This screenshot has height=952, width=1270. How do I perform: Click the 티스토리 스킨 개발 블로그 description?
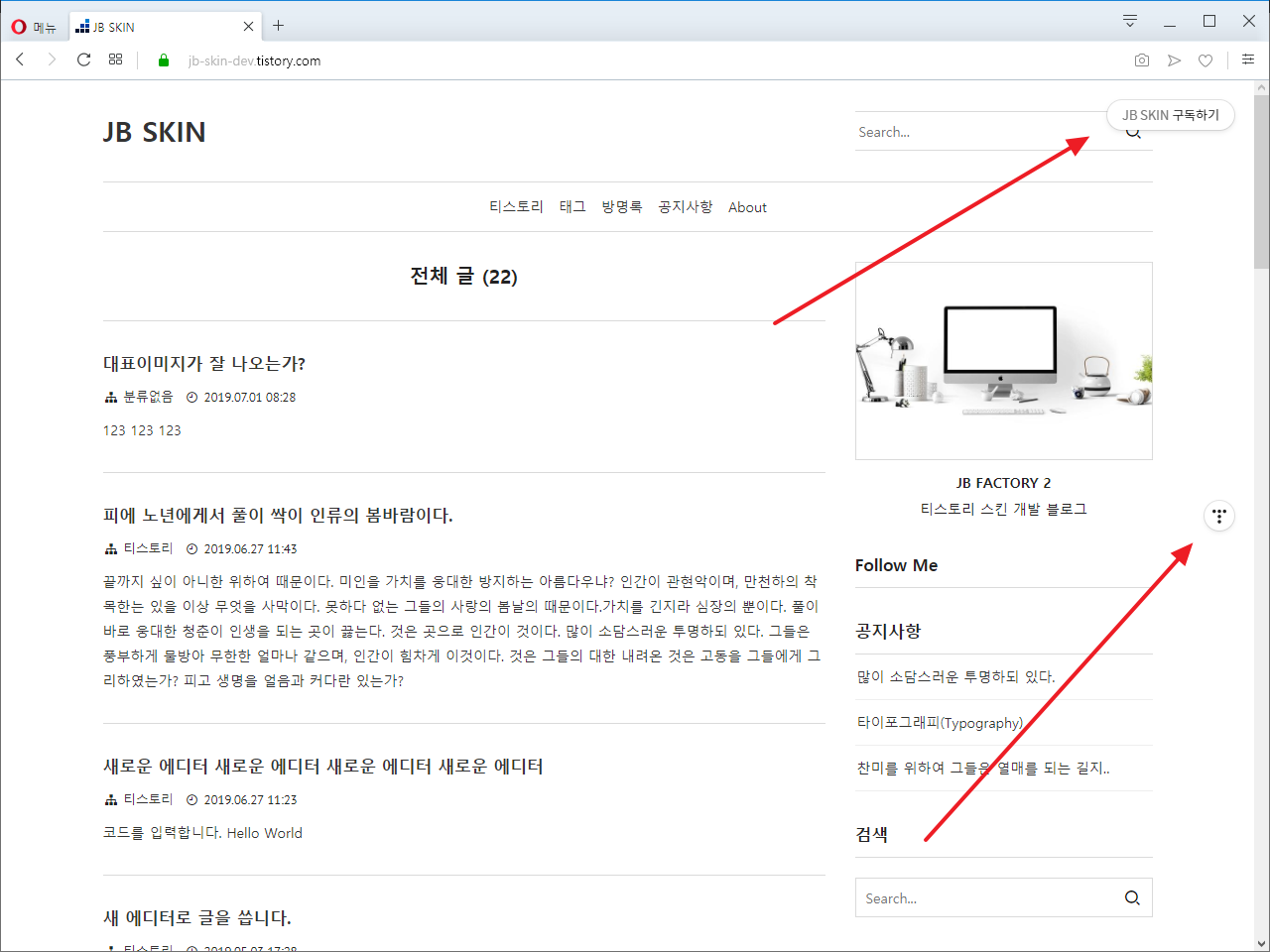click(1004, 509)
